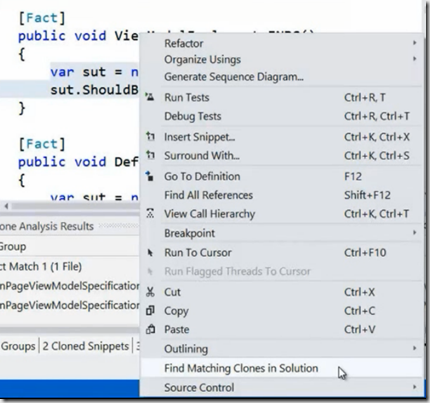Expand the Breakpoint submenu arrow
This screenshot has width=430, height=403.
(414, 232)
